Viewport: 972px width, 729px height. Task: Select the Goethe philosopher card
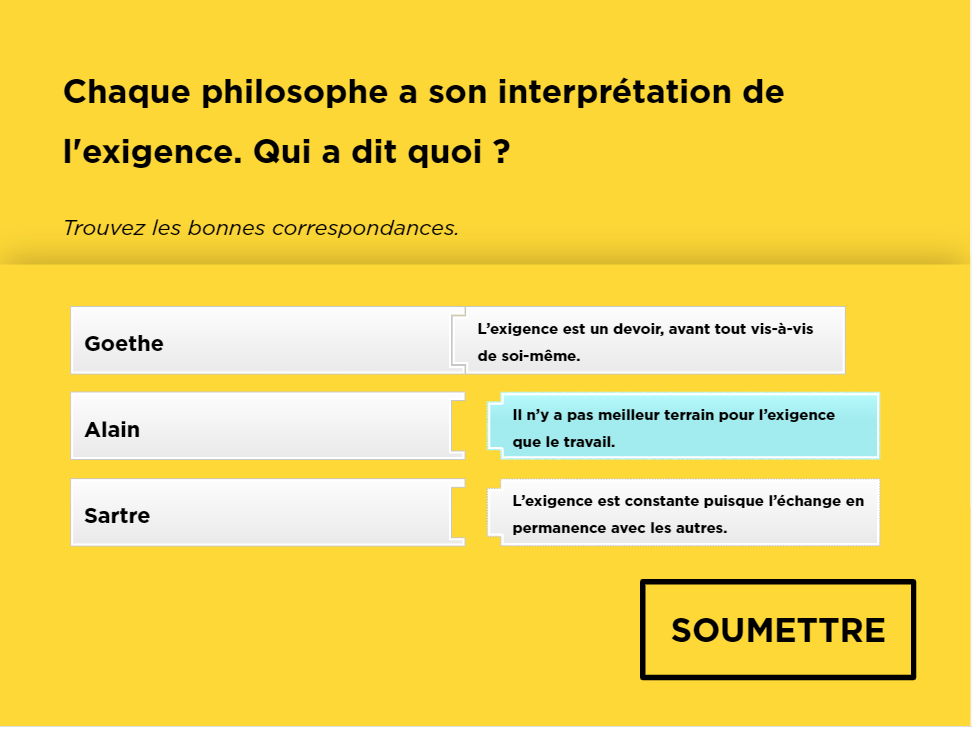point(260,341)
